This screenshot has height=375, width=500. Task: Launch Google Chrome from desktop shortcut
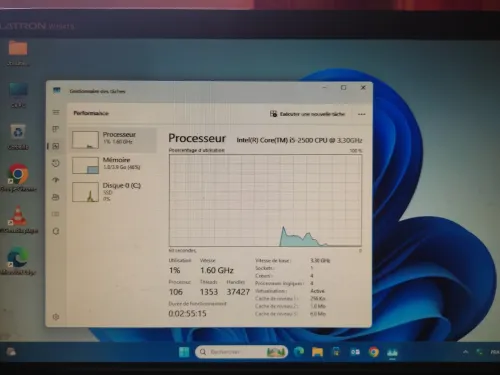point(18,178)
